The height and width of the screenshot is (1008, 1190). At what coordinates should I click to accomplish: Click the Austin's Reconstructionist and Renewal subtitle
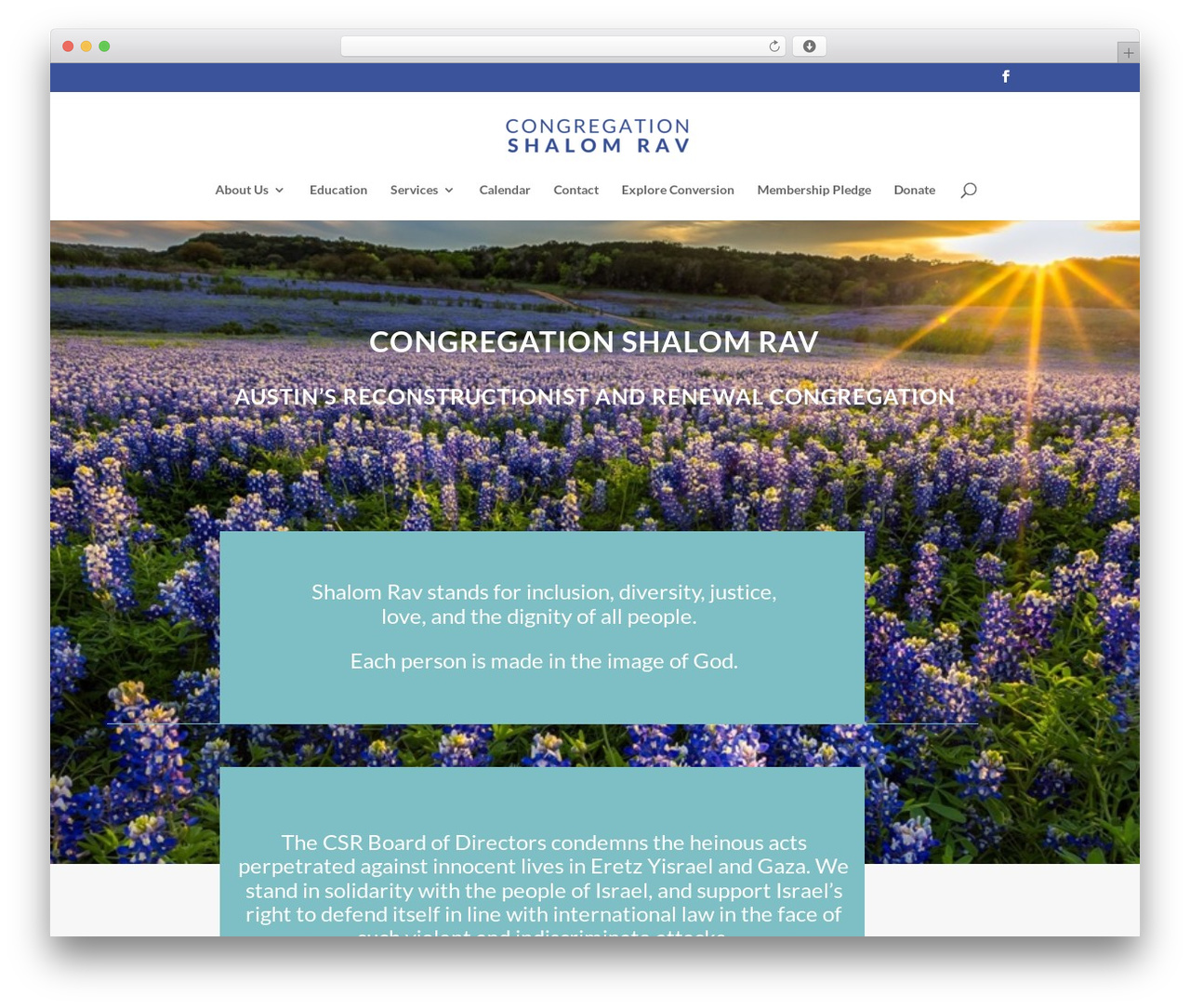coord(594,397)
